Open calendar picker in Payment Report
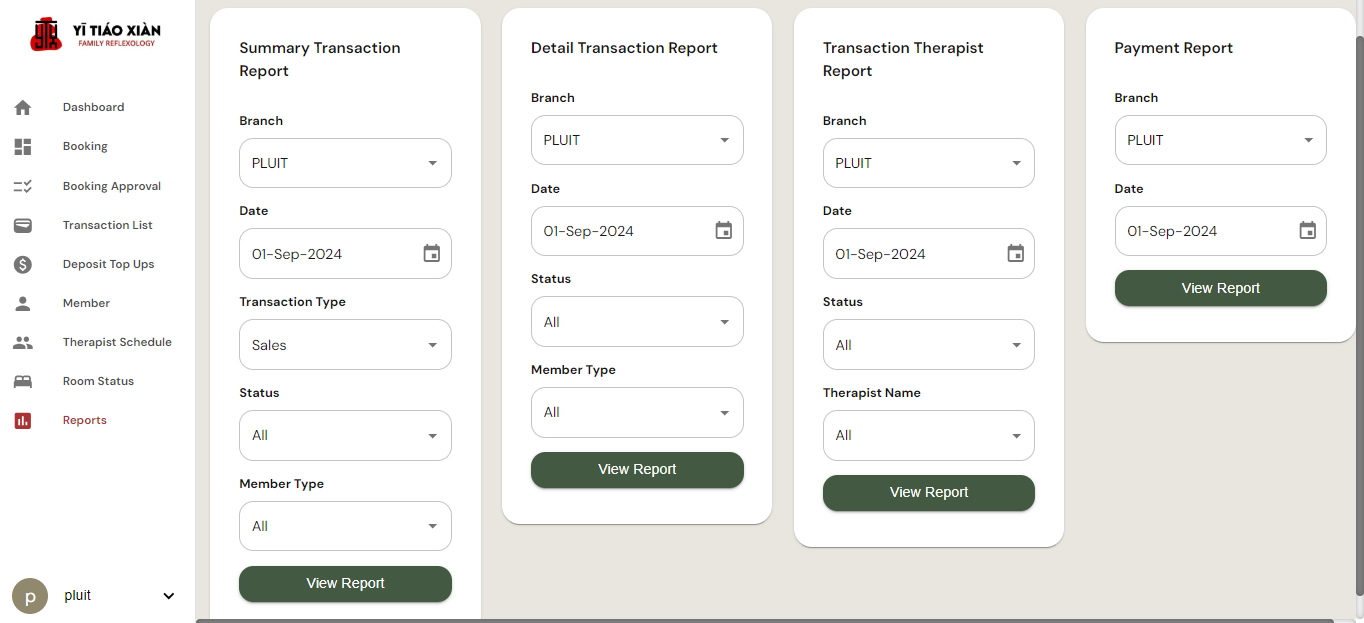The image size is (1364, 623). point(1307,231)
